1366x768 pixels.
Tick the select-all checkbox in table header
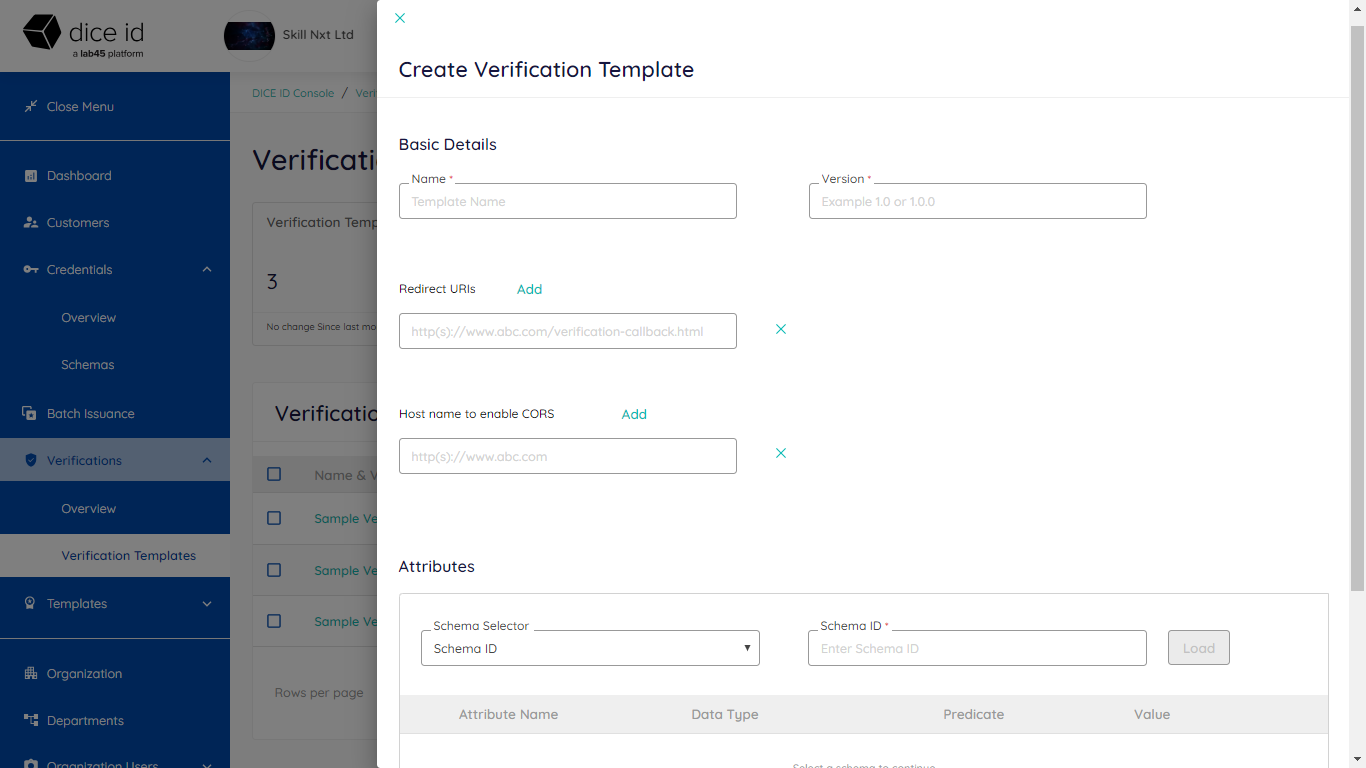coord(274,474)
